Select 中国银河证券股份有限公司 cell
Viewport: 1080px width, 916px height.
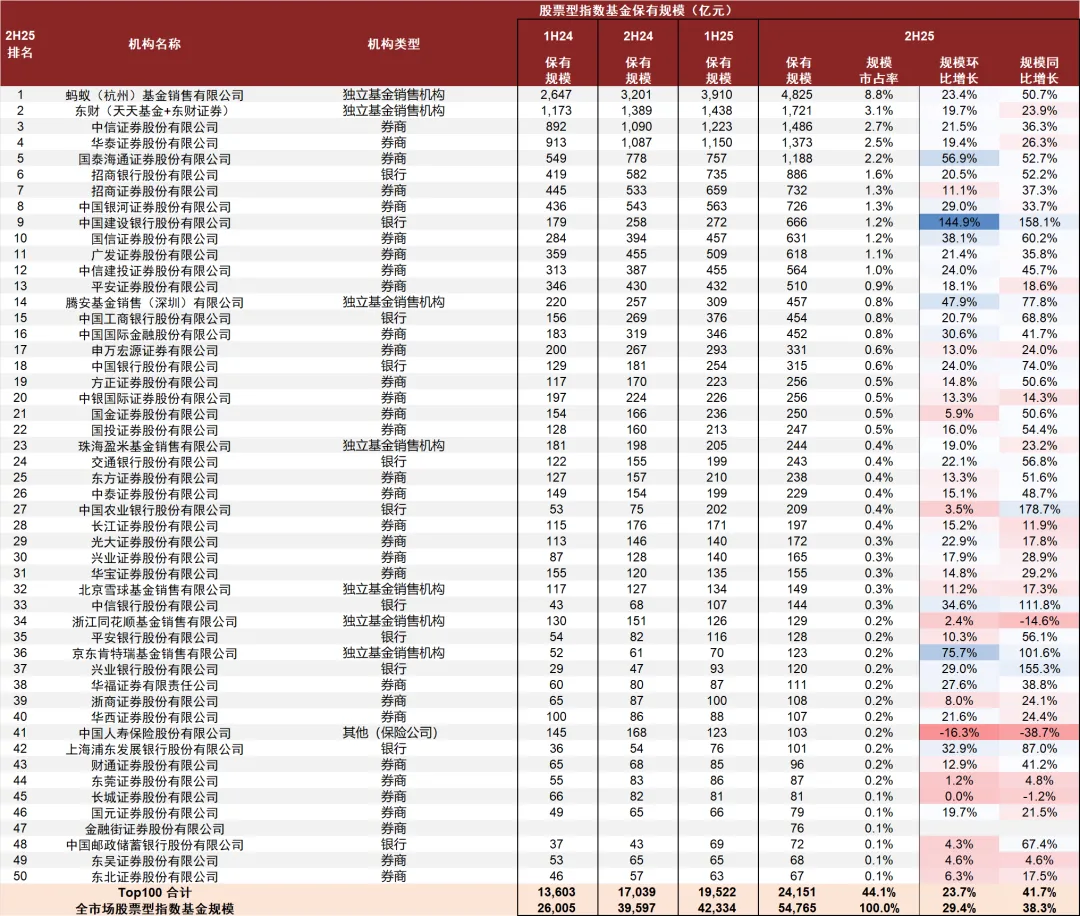tap(154, 207)
